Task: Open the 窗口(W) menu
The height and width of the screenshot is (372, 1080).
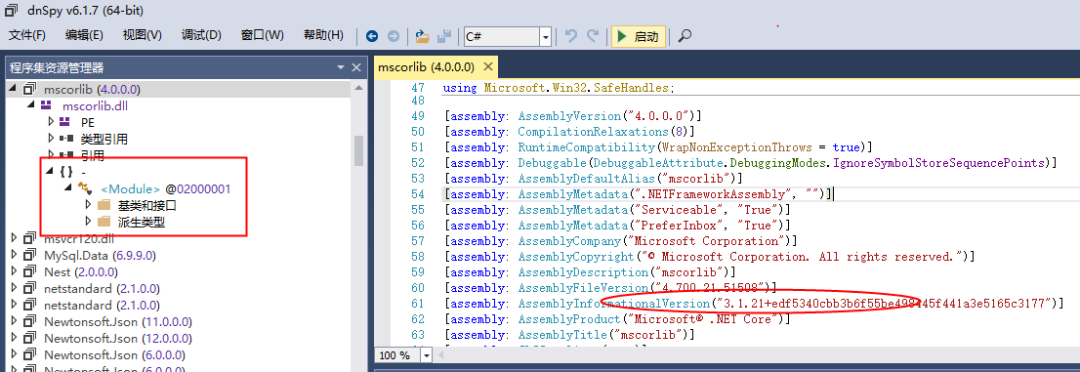Action: click(262, 36)
